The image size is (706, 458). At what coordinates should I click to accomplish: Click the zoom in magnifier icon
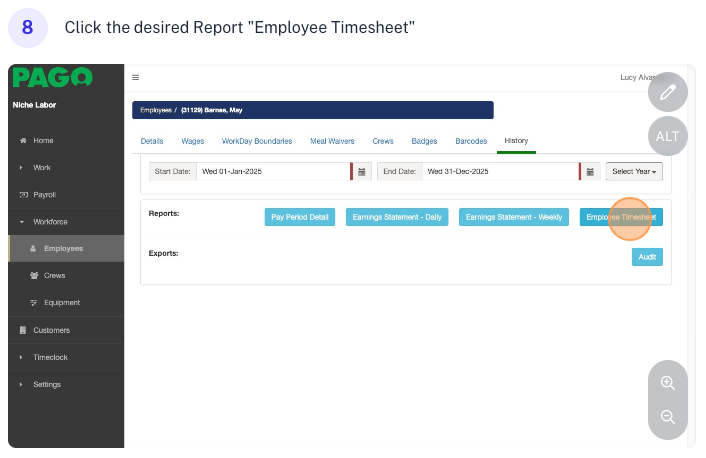(668, 382)
